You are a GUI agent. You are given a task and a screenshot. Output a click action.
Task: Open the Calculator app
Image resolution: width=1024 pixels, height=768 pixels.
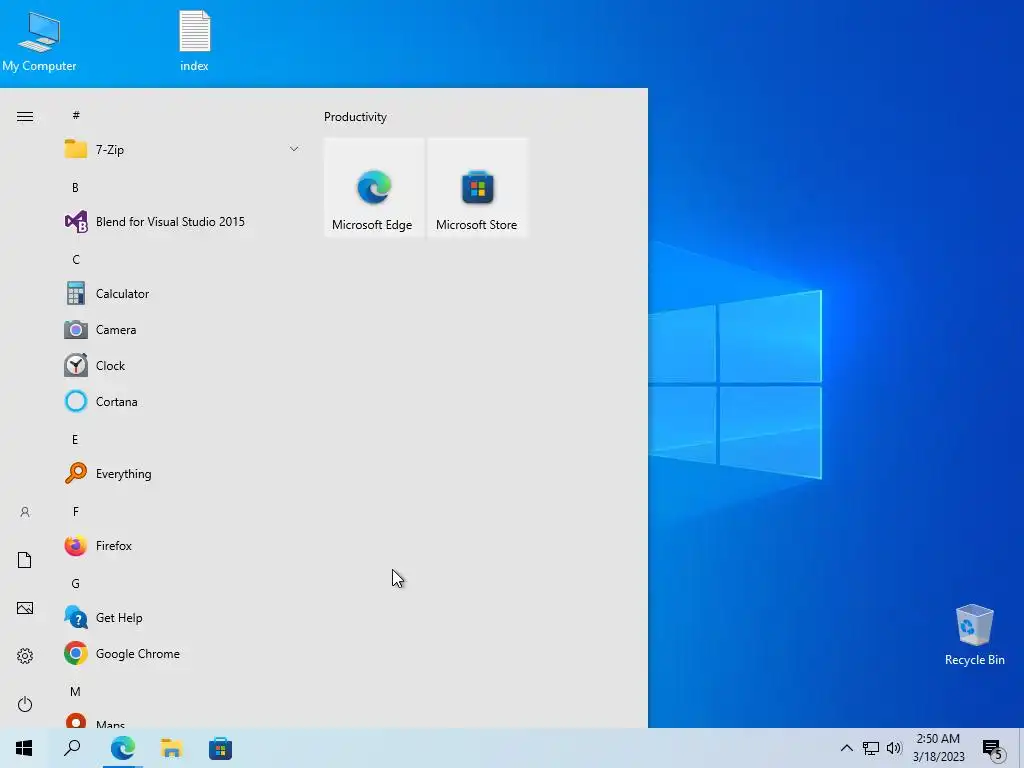[x=182, y=294]
